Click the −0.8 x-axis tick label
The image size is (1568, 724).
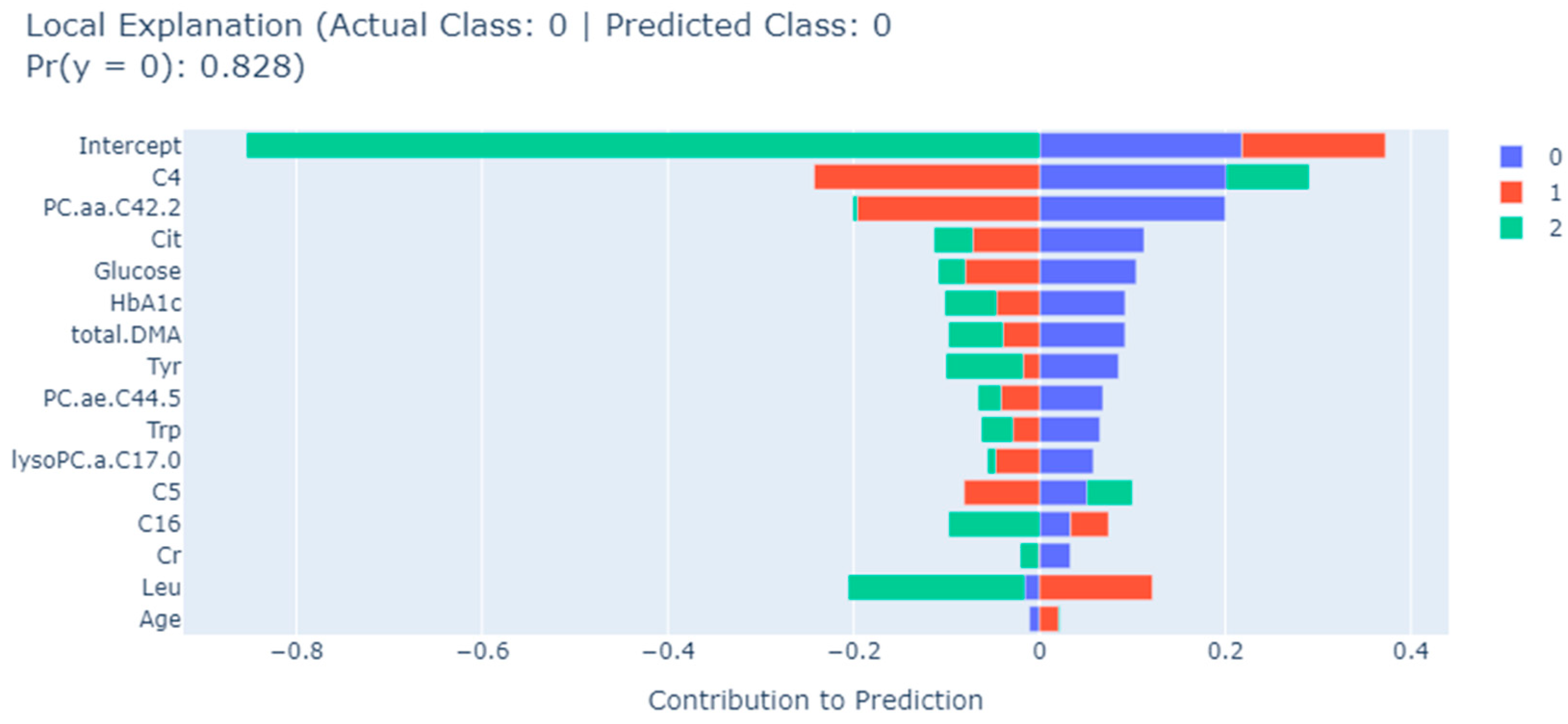pos(296,651)
